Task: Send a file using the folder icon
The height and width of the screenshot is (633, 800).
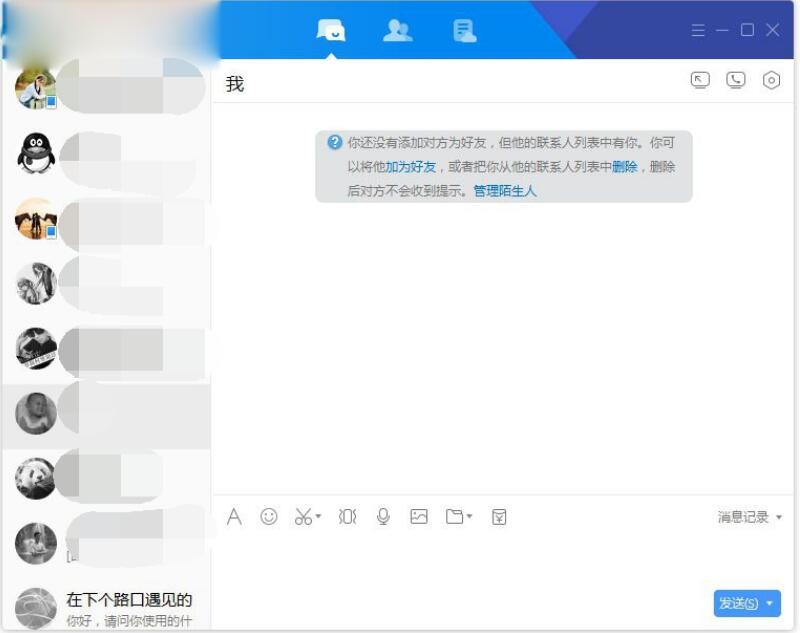Action: (x=452, y=517)
